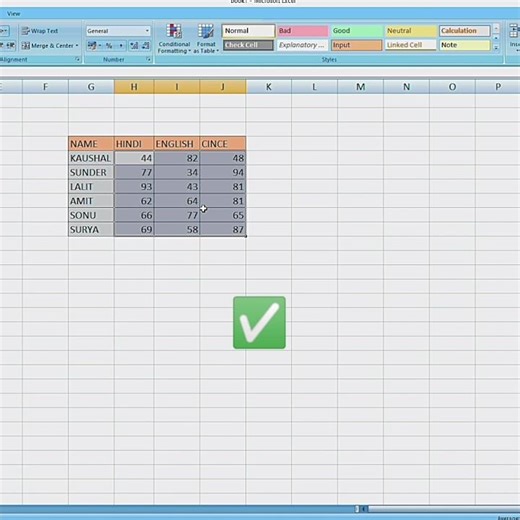
Task: Apply the Bad cell style
Action: click(302, 31)
